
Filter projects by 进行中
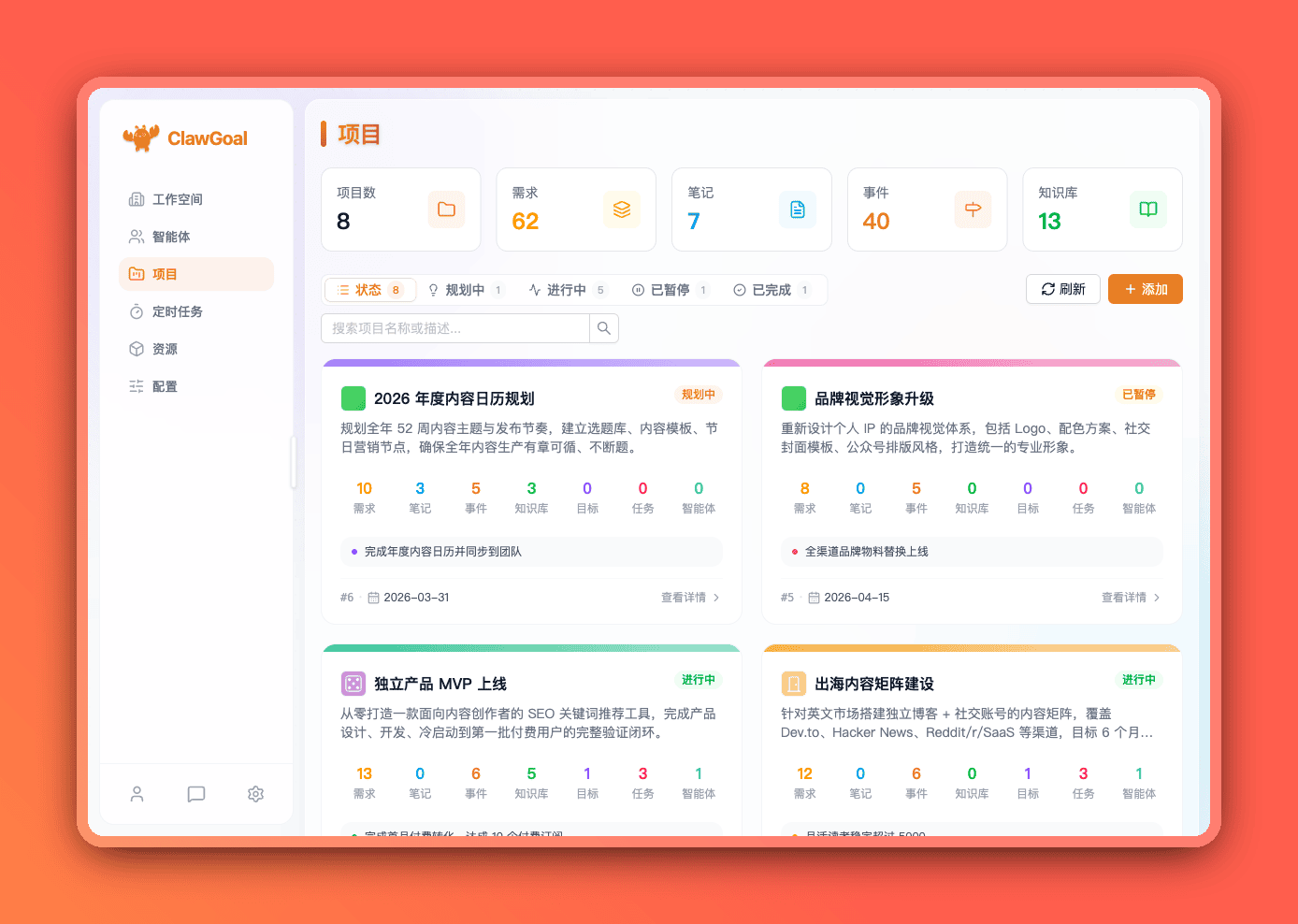(x=568, y=290)
